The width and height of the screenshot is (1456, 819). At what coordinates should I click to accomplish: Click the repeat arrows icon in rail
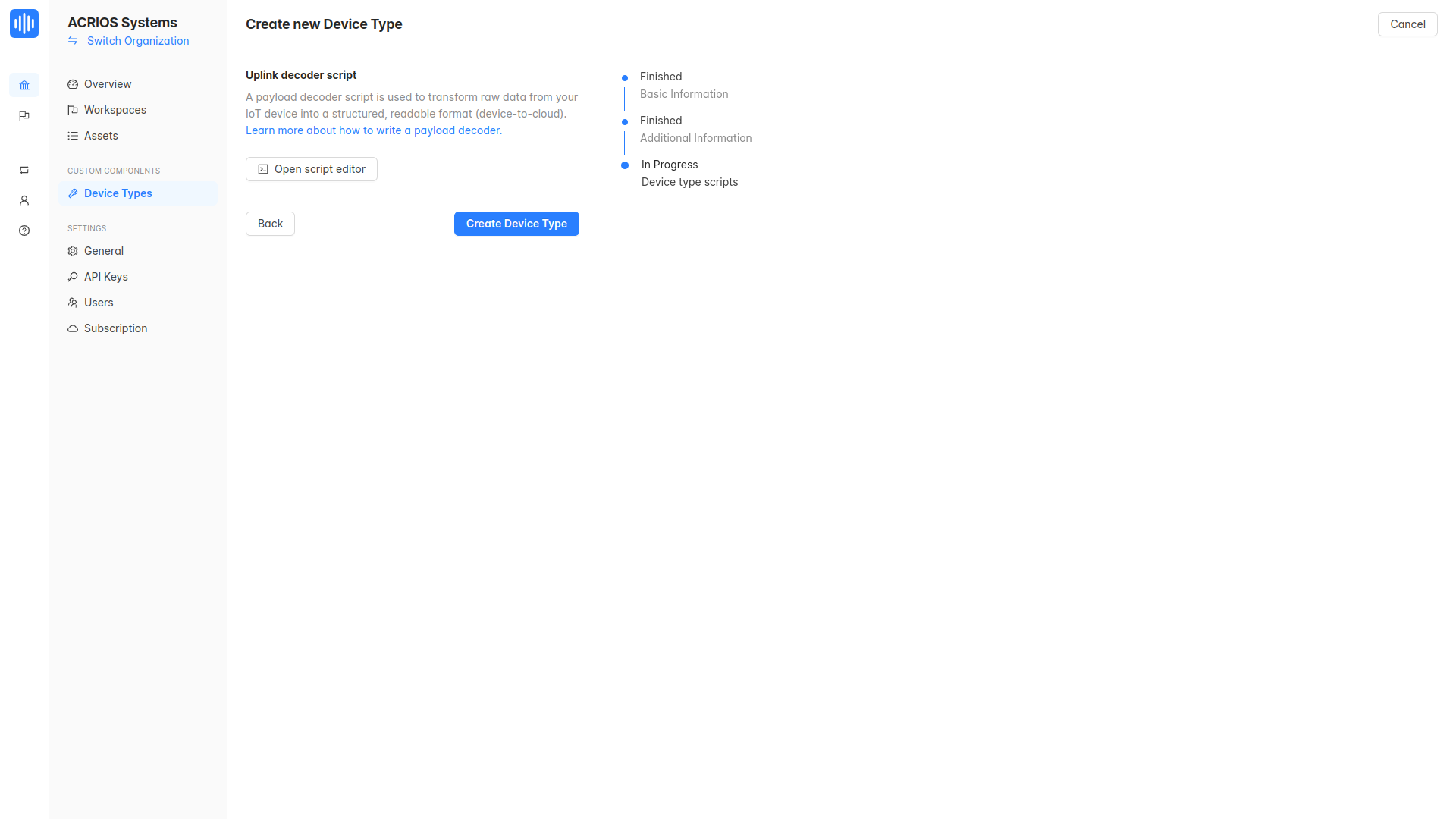tap(24, 170)
